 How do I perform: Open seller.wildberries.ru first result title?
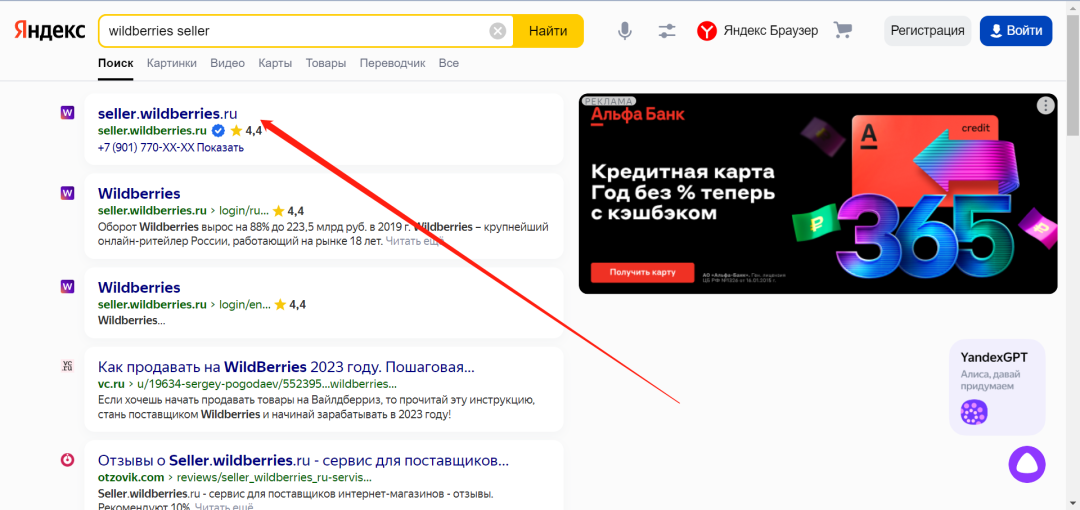coord(167,113)
